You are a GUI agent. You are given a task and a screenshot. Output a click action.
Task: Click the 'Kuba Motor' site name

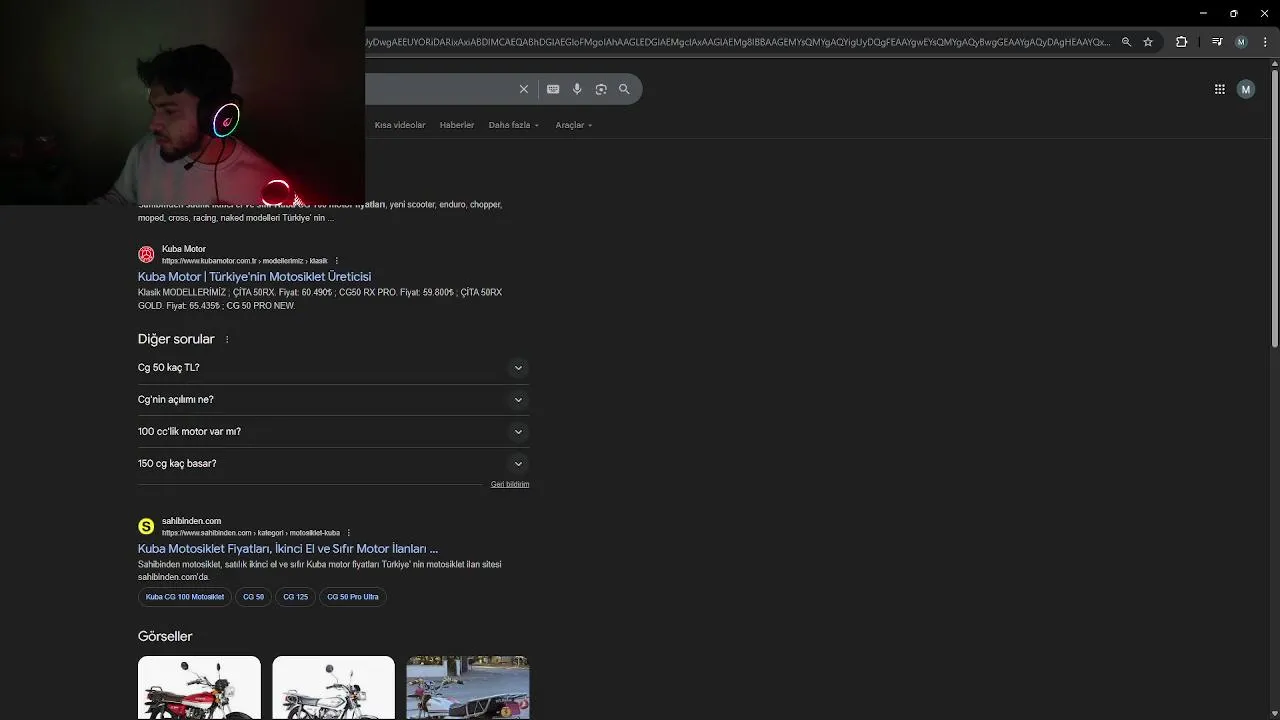click(x=184, y=249)
